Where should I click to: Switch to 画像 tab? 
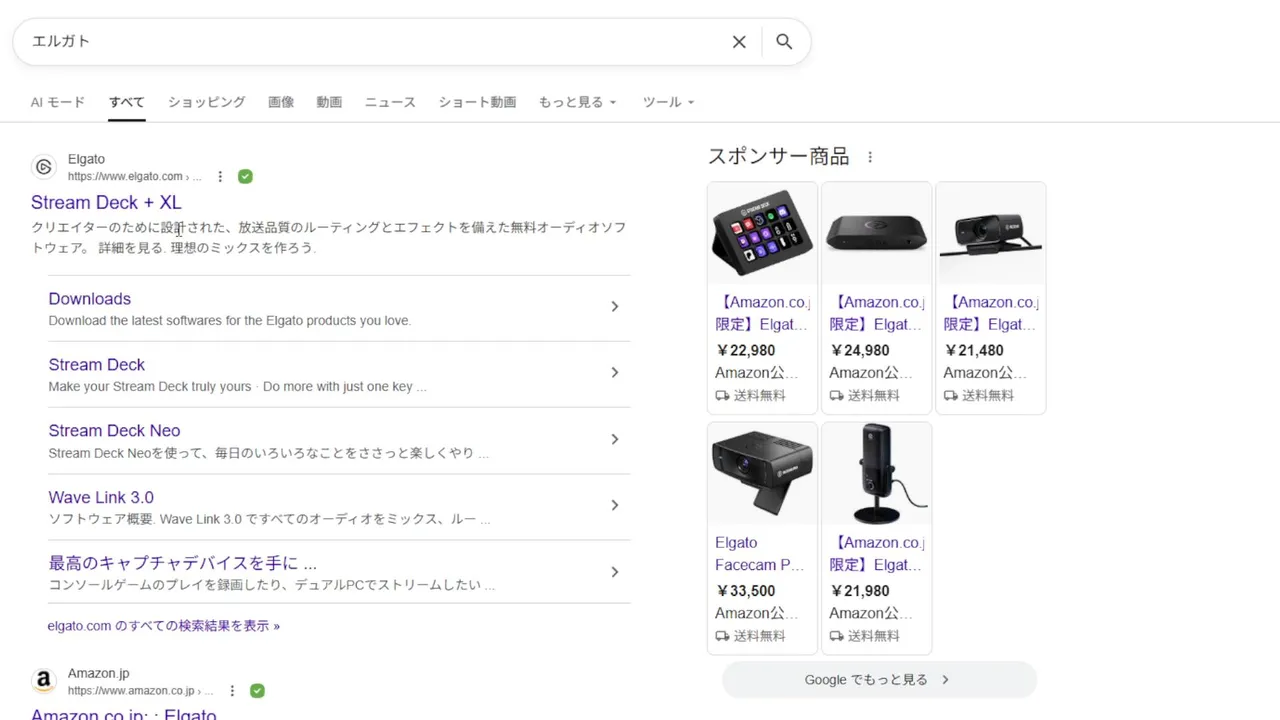(x=281, y=102)
